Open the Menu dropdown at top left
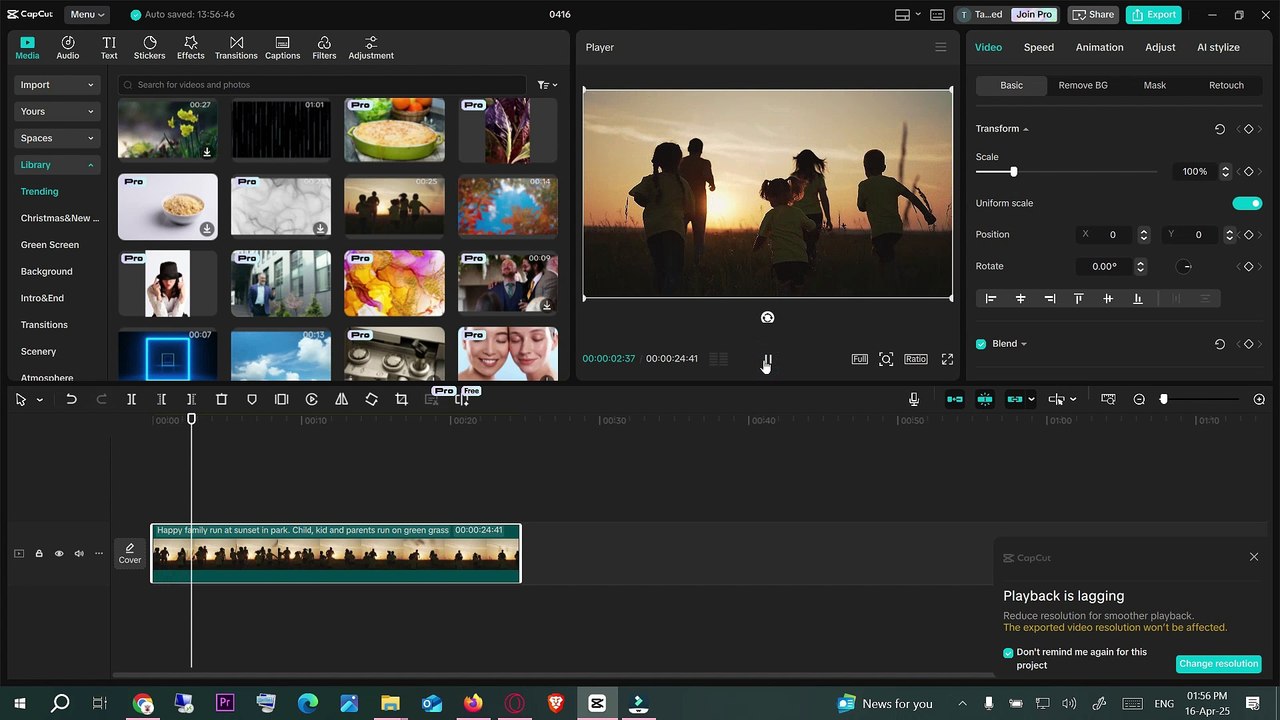 coord(87,14)
